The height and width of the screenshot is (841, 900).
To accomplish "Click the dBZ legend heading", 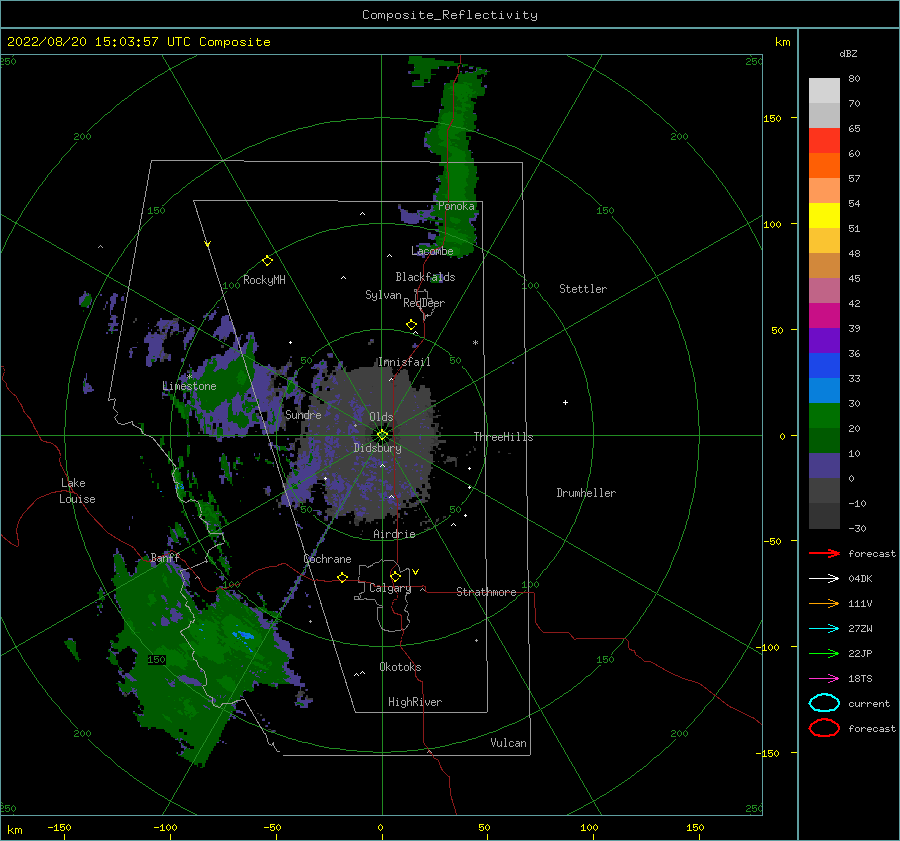I will click(x=848, y=53).
